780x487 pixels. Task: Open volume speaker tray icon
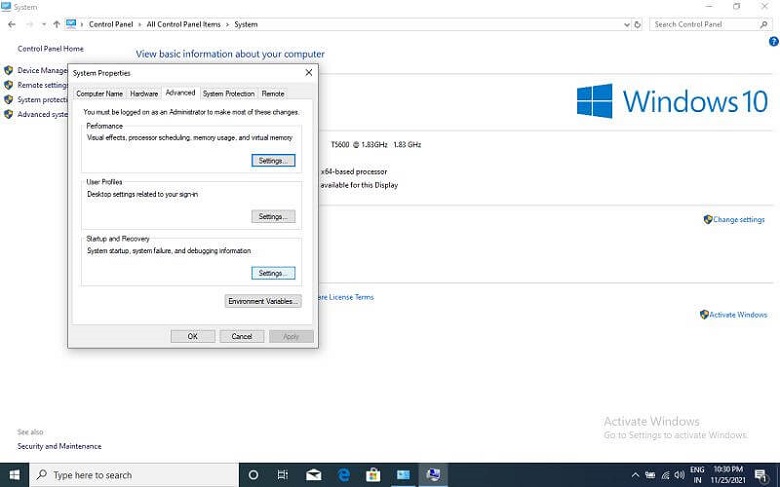[679, 475]
